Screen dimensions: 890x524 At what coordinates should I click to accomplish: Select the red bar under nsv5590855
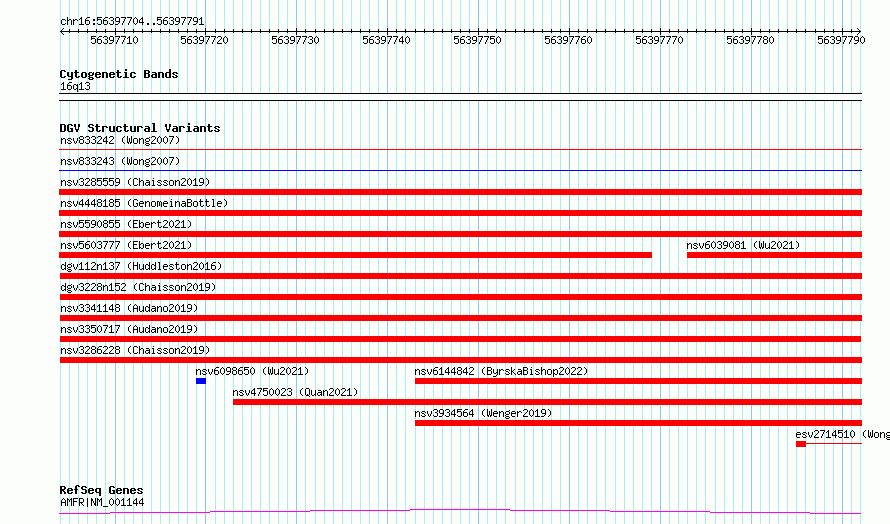tap(460, 234)
